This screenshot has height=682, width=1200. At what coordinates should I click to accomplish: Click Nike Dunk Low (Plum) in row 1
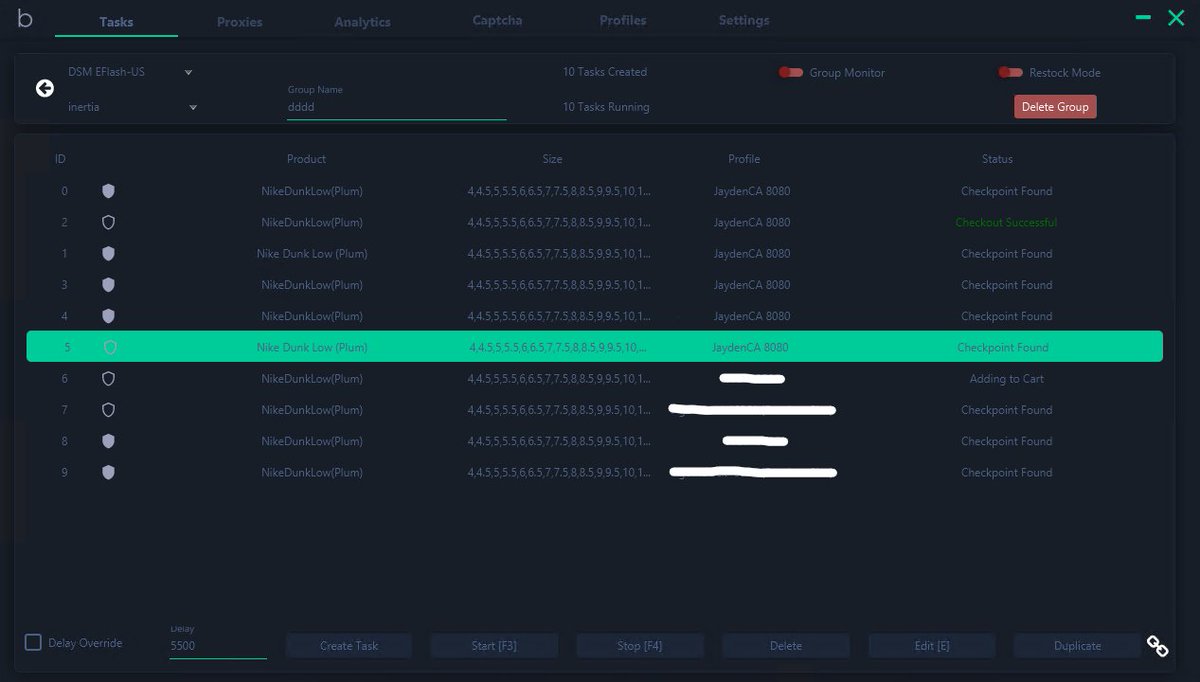312,254
